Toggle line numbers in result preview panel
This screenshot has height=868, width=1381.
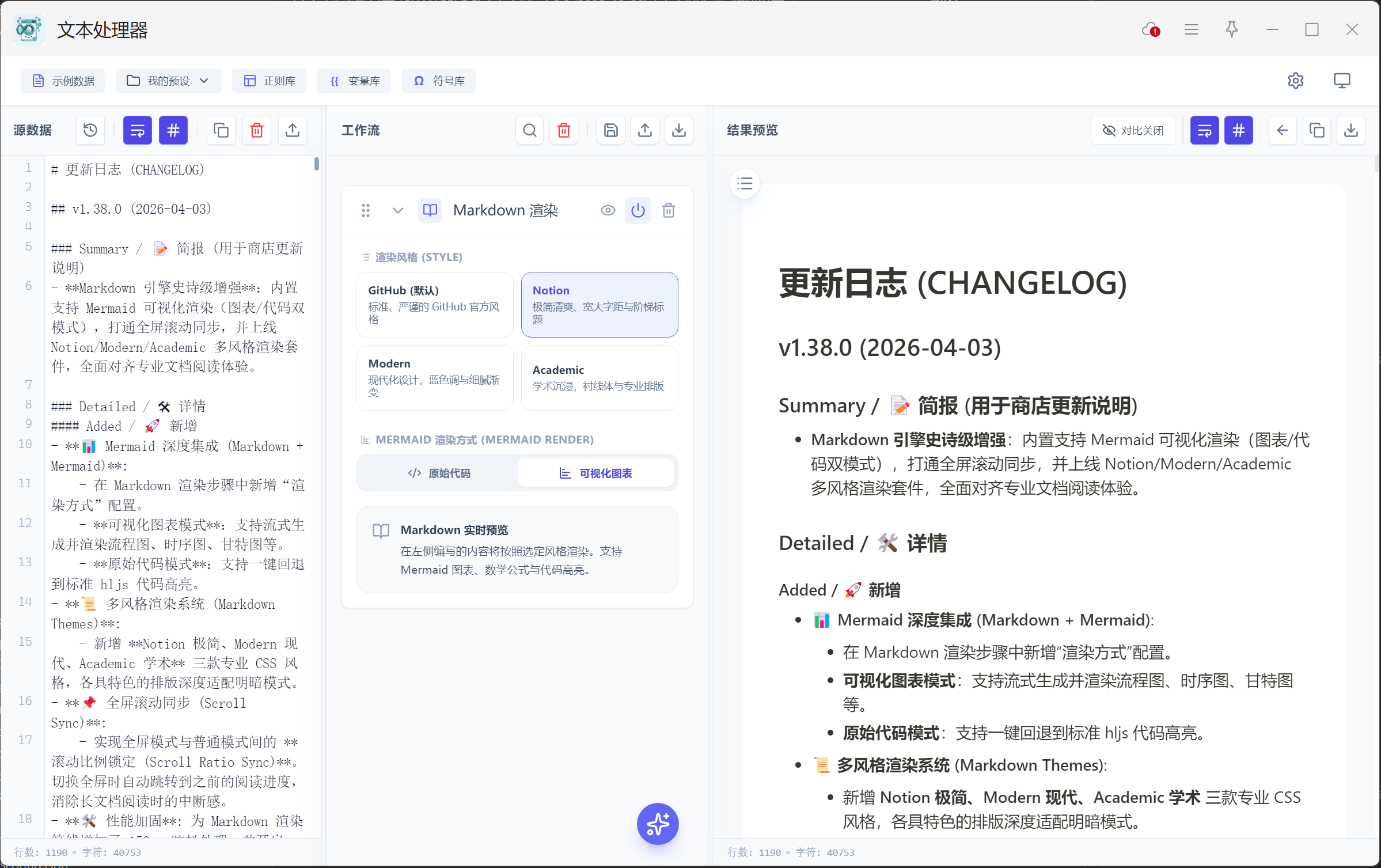[x=1238, y=130]
